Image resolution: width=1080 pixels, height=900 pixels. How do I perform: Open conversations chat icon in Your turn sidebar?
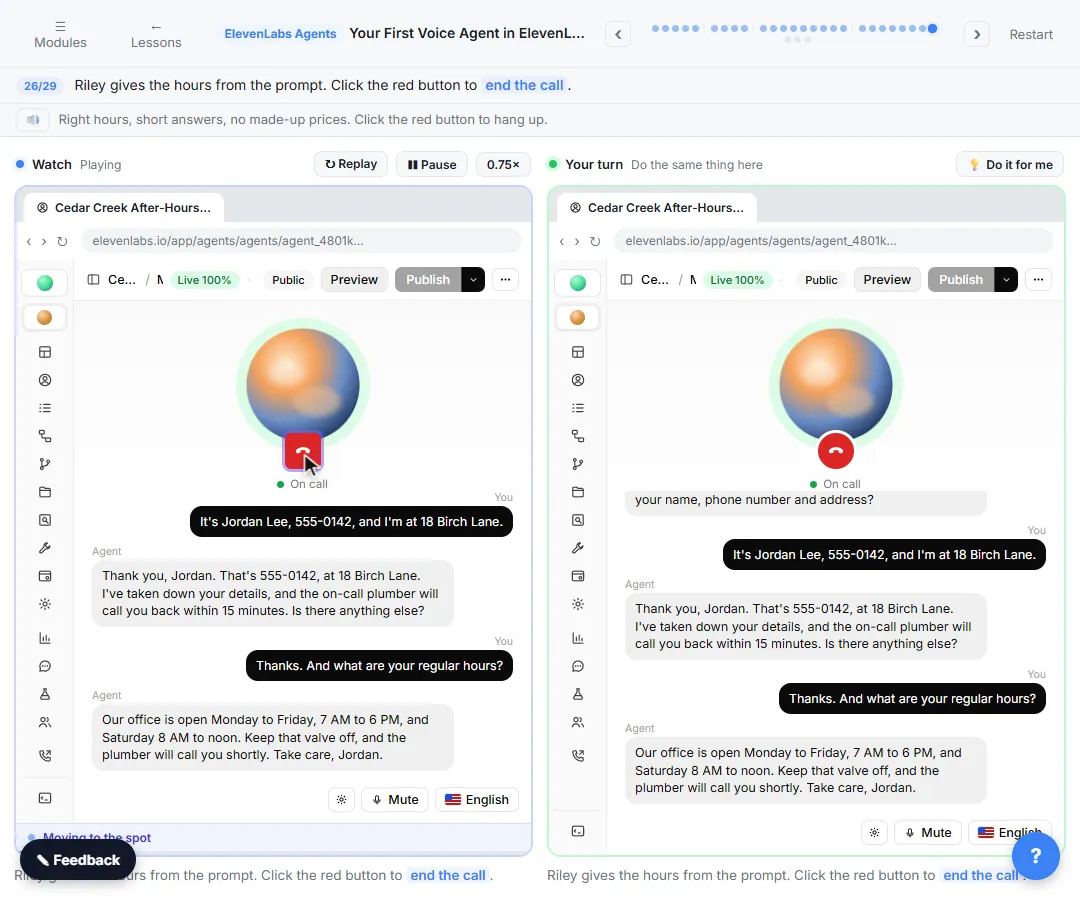tap(578, 666)
